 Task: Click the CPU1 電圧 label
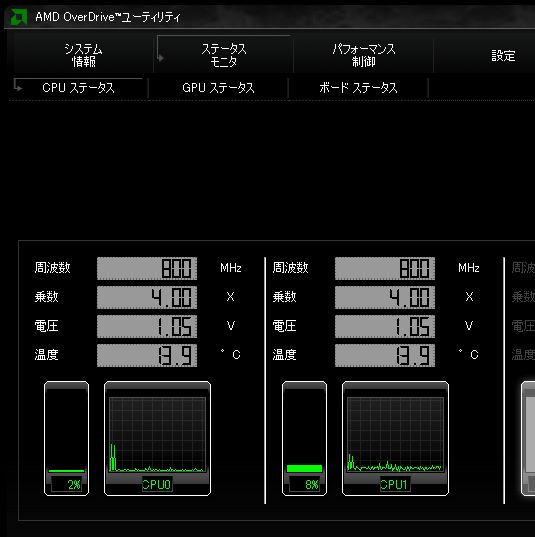point(285,326)
